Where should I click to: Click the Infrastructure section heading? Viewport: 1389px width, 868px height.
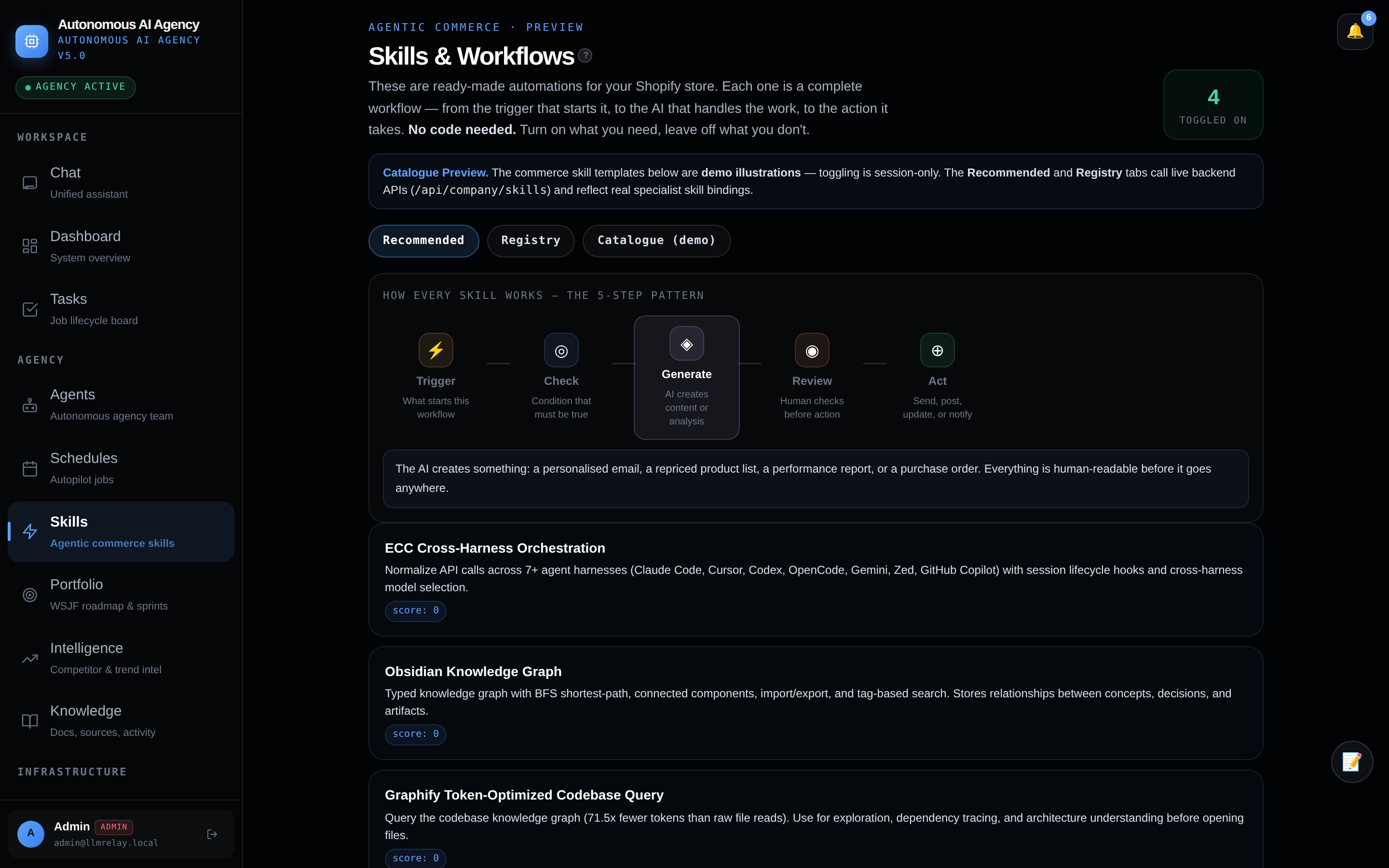point(72,772)
